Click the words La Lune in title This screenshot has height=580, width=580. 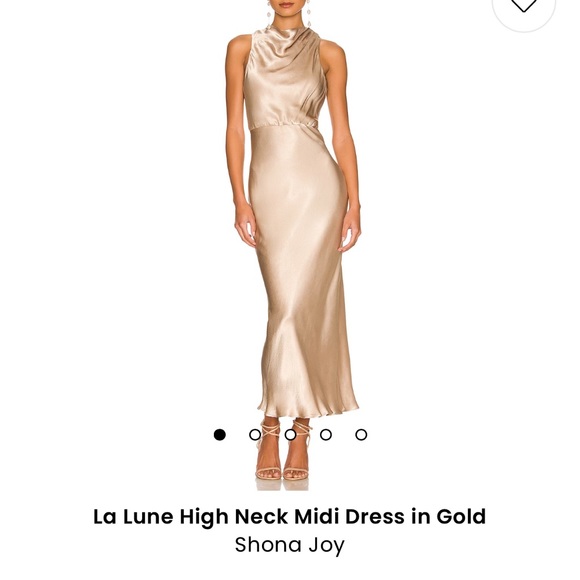(x=133, y=516)
